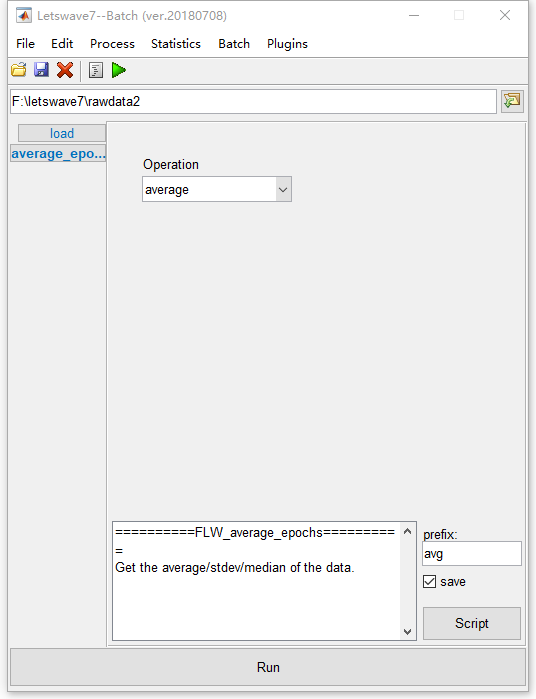Click the description box scroll up arrow
536x699 pixels.
pyautogui.click(x=407, y=531)
